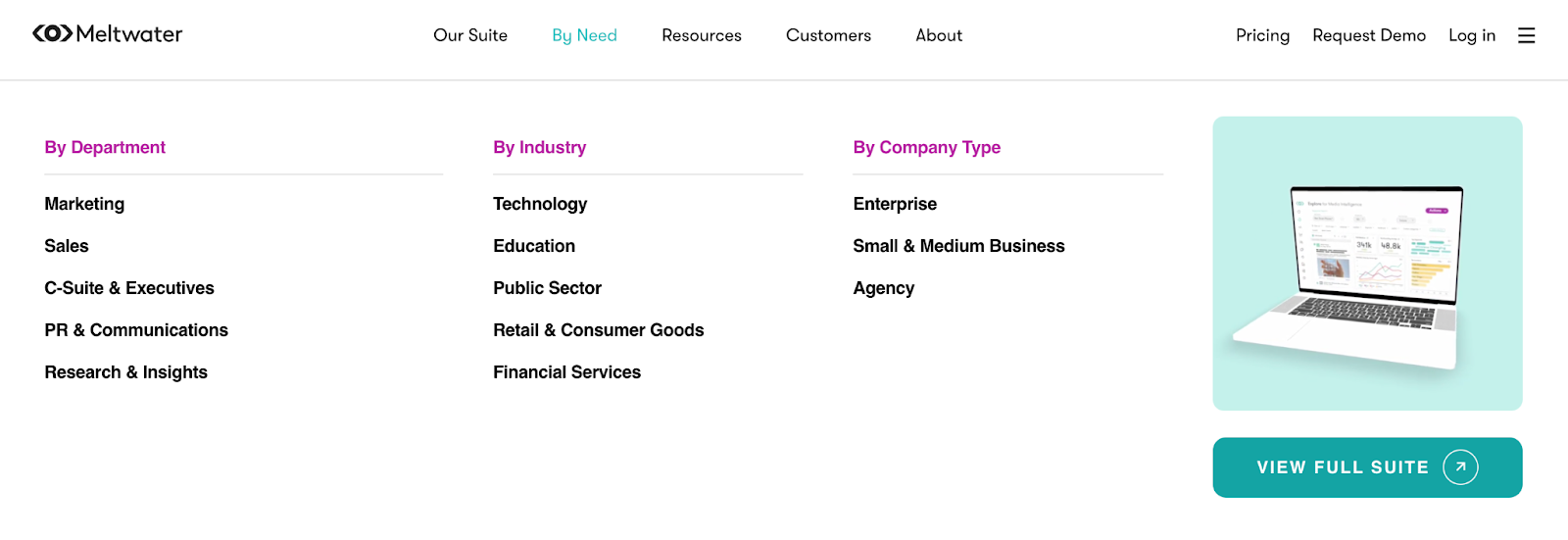
Task: Collapse the By Need dropdown
Action: [584, 35]
